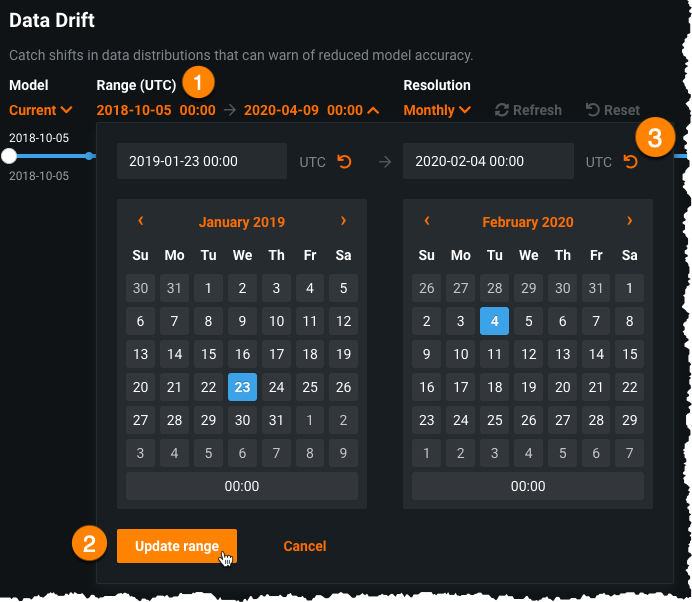The image size is (692, 602).
Task: Collapse the Range date picker chevron
Action: pyautogui.click(x=373, y=110)
